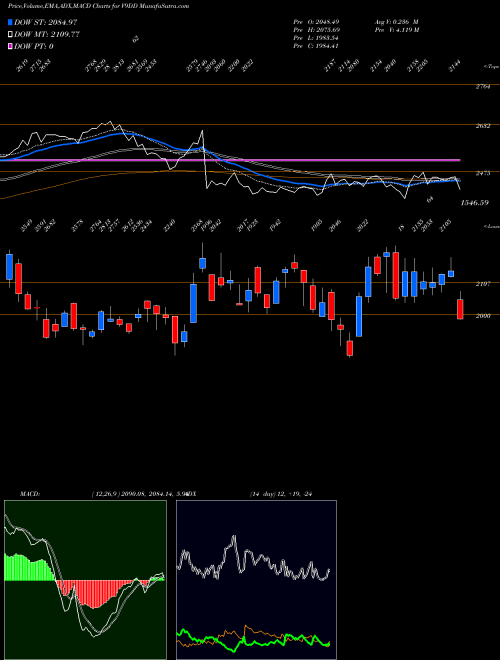This screenshot has height=660, width=500.
Task: Select the 'DOW ST: 2084.97' legend text
Action: (x=45, y=22)
